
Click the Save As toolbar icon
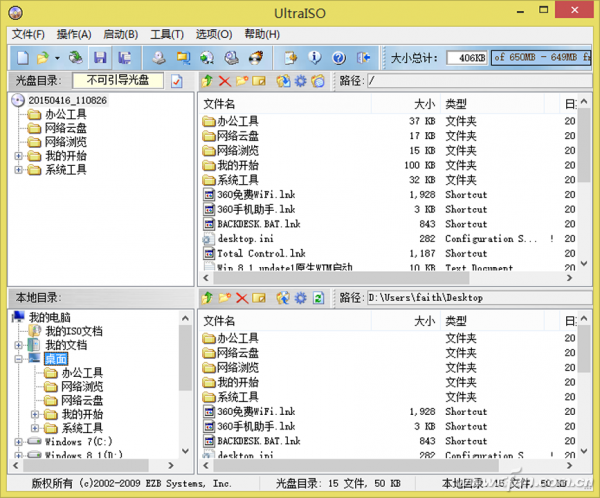pyautogui.click(x=124, y=58)
